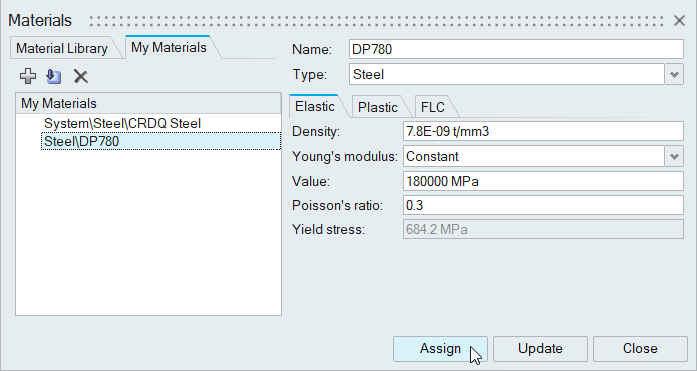Open the Type dropdown arrow
Image resolution: width=697 pixels, height=371 pixels.
tap(674, 74)
